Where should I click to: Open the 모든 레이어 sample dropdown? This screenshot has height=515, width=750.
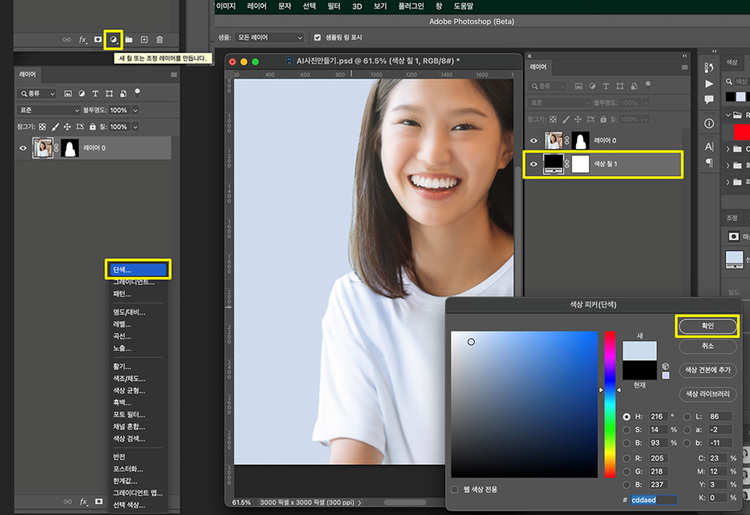pos(270,38)
